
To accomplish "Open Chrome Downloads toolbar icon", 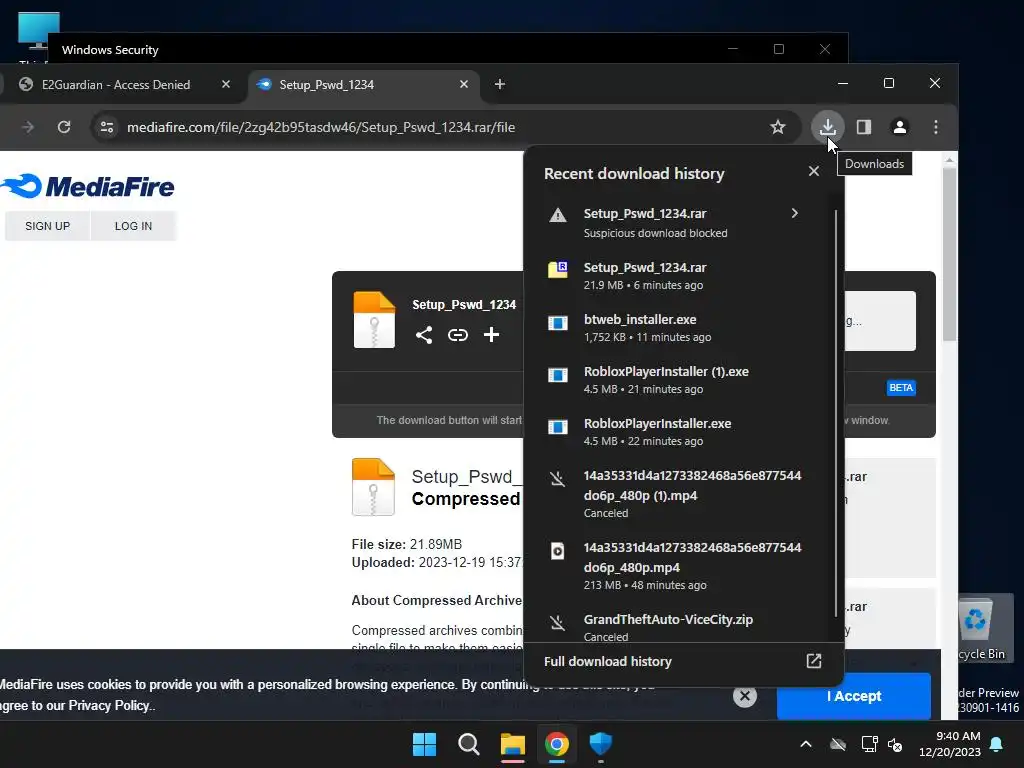I will (827, 127).
